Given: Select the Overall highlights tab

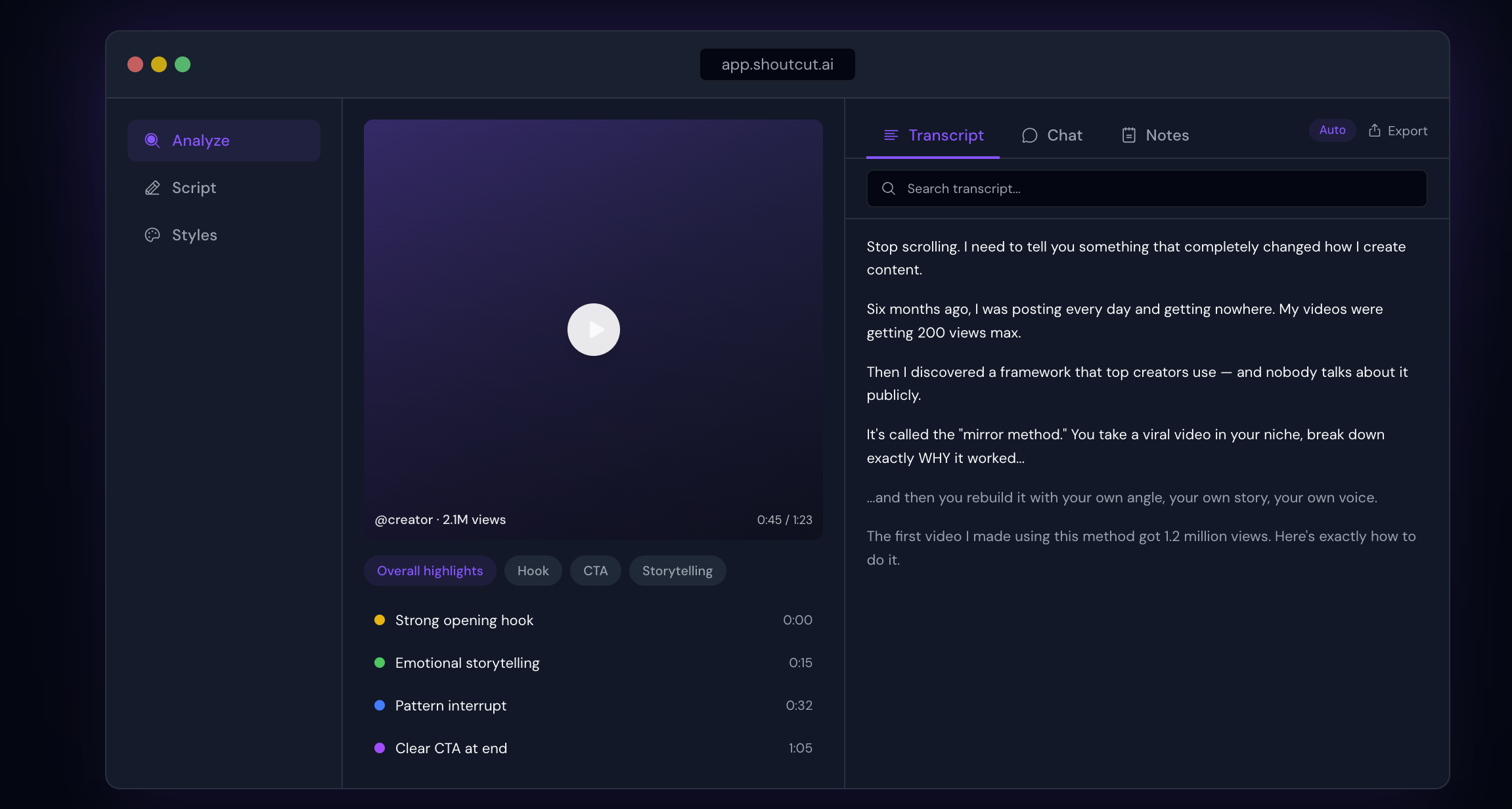Looking at the screenshot, I should point(430,571).
